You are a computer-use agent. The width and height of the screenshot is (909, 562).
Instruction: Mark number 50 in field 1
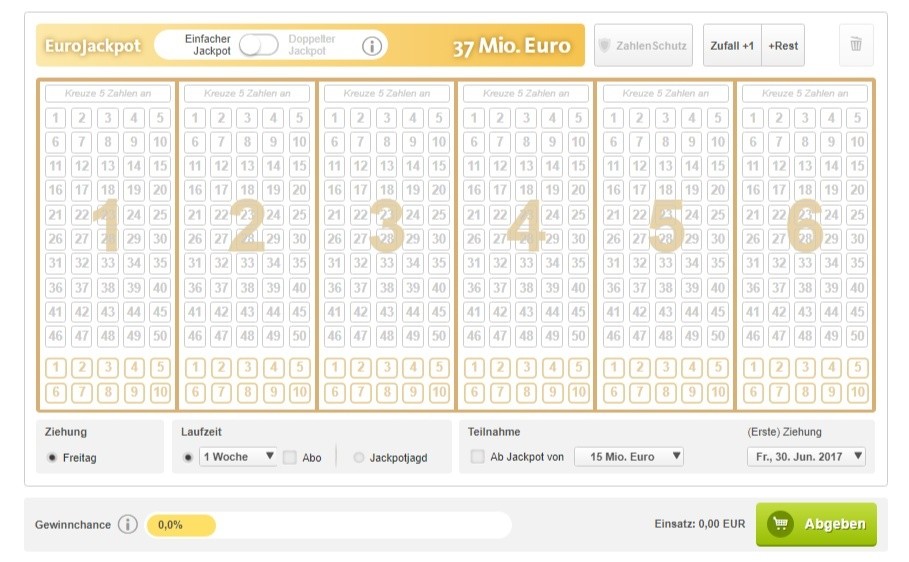pos(160,336)
